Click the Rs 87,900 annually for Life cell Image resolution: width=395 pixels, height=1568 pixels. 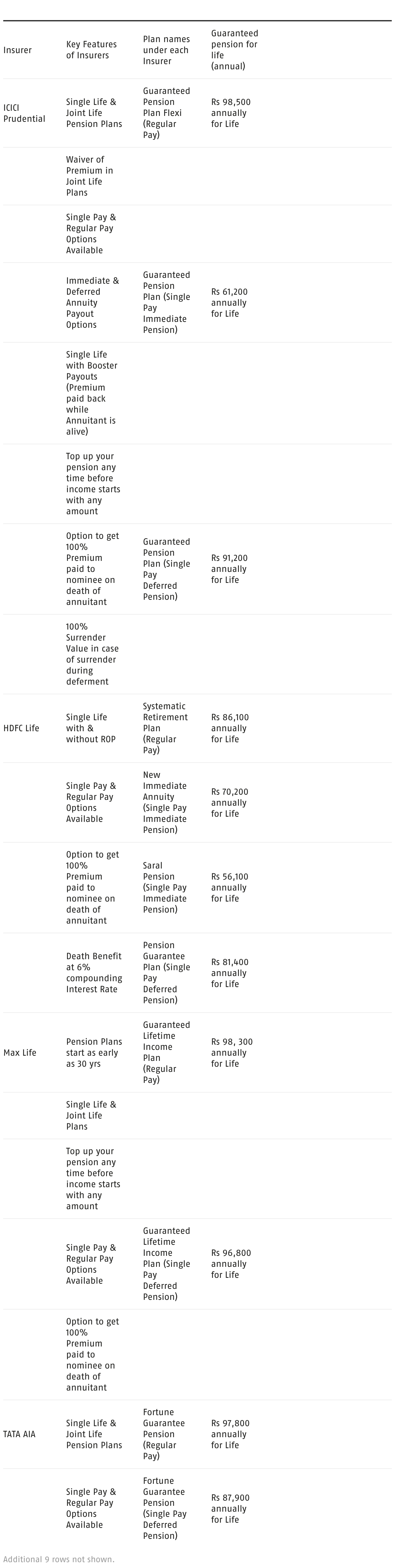point(230,1508)
